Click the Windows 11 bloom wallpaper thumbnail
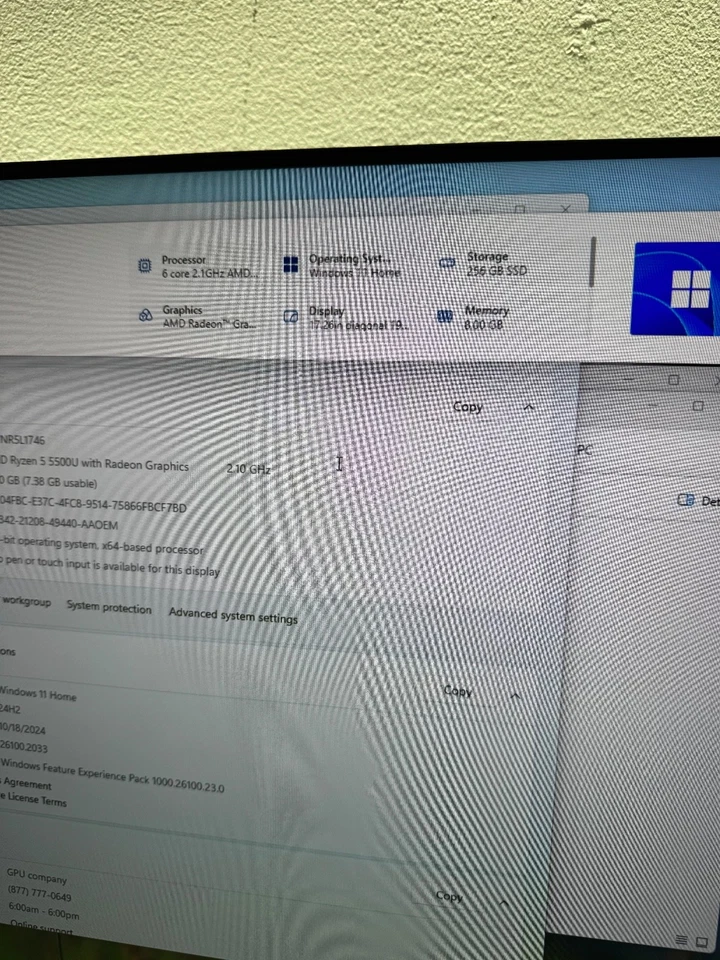The height and width of the screenshot is (960, 720). [x=675, y=288]
